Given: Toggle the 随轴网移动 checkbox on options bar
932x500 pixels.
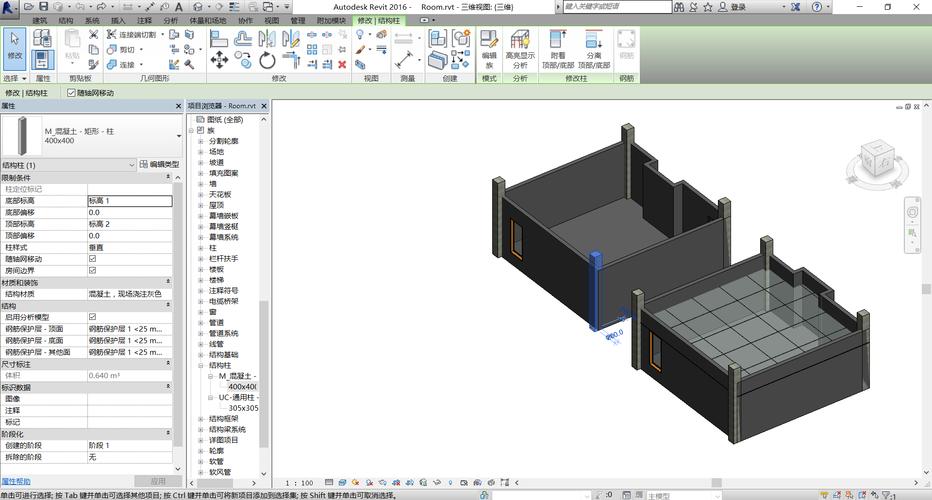Looking at the screenshot, I should pos(71,93).
